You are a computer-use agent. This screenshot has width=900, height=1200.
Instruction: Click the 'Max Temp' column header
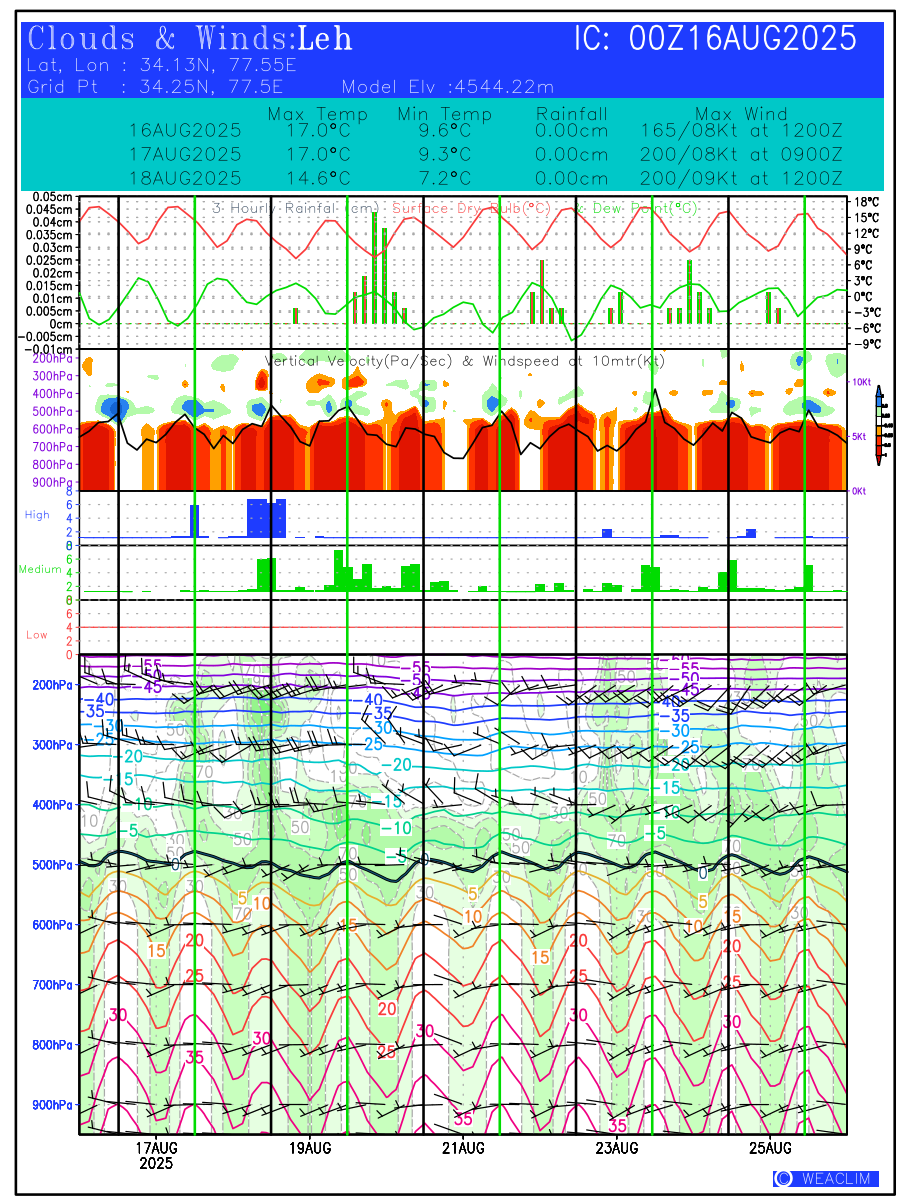click(318, 114)
